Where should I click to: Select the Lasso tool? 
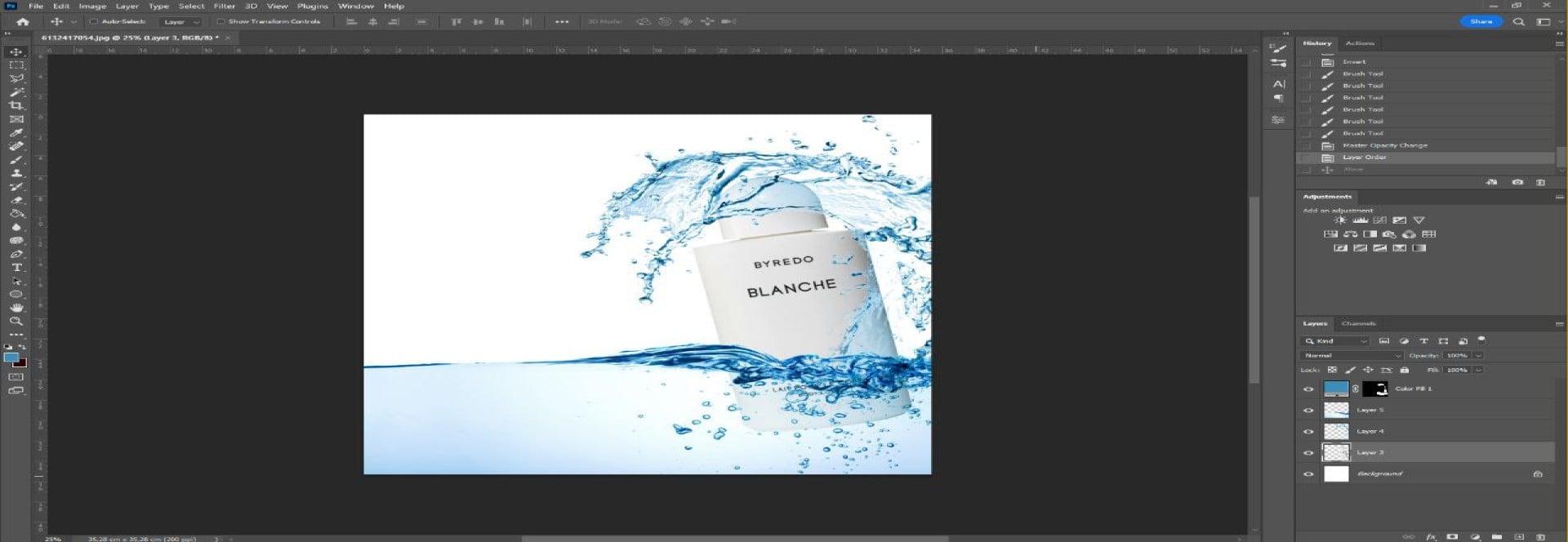point(16,78)
